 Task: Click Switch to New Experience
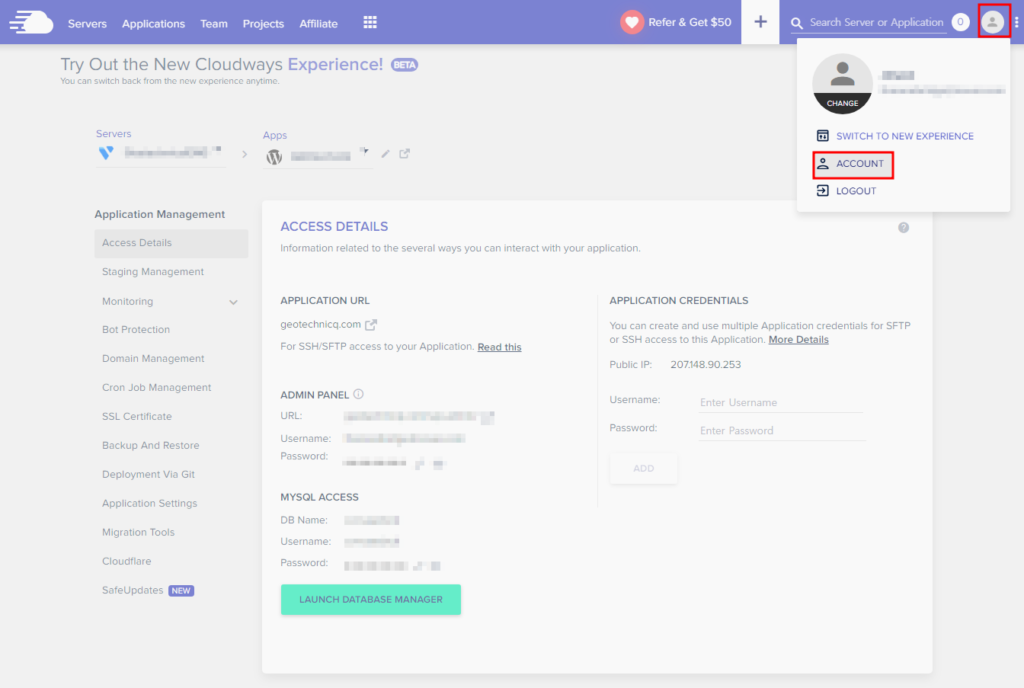(904, 136)
